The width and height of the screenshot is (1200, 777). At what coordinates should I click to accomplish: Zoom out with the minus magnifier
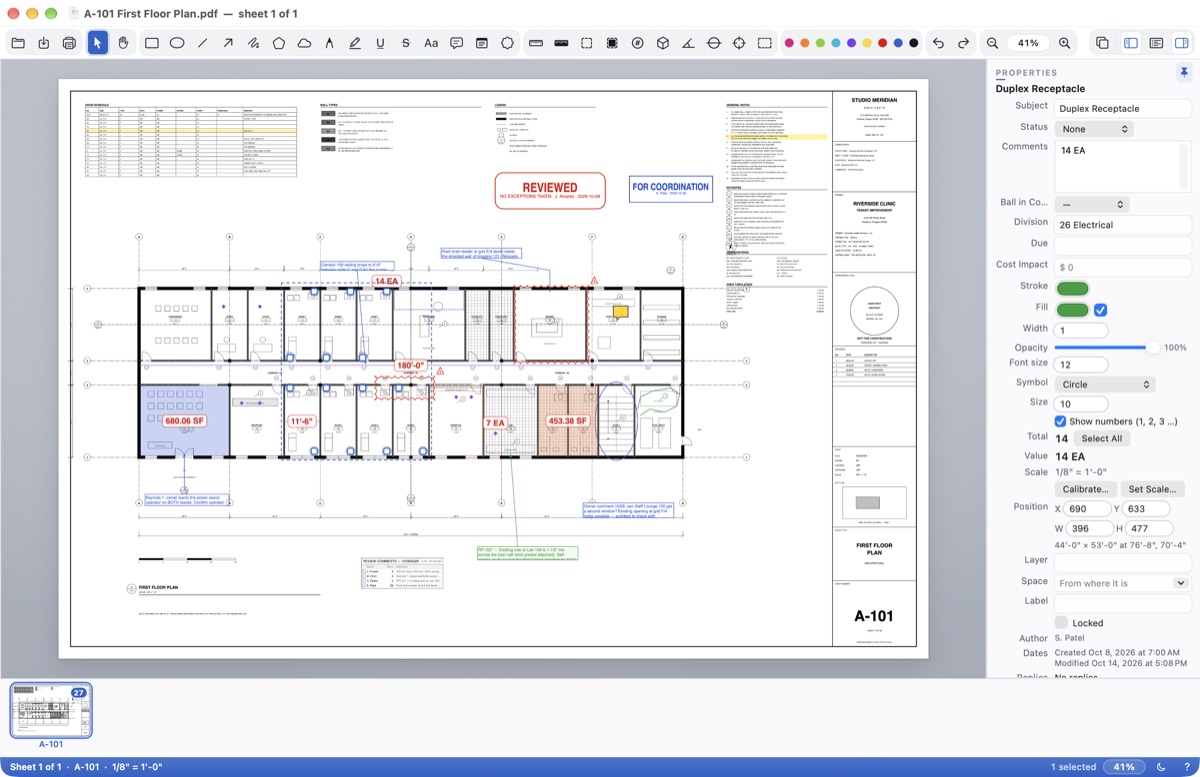[x=992, y=43]
